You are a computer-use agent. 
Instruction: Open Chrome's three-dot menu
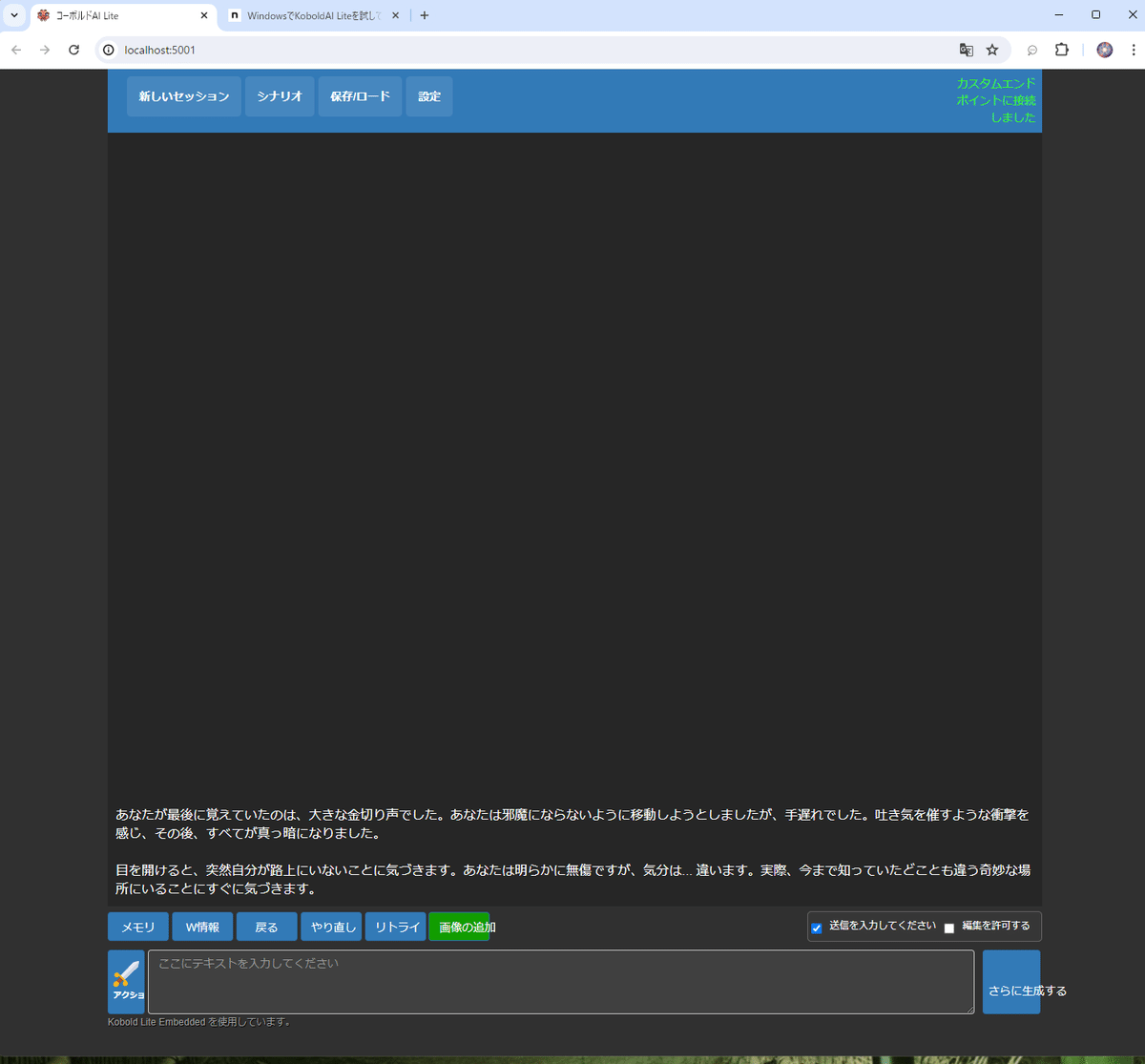point(1133,50)
